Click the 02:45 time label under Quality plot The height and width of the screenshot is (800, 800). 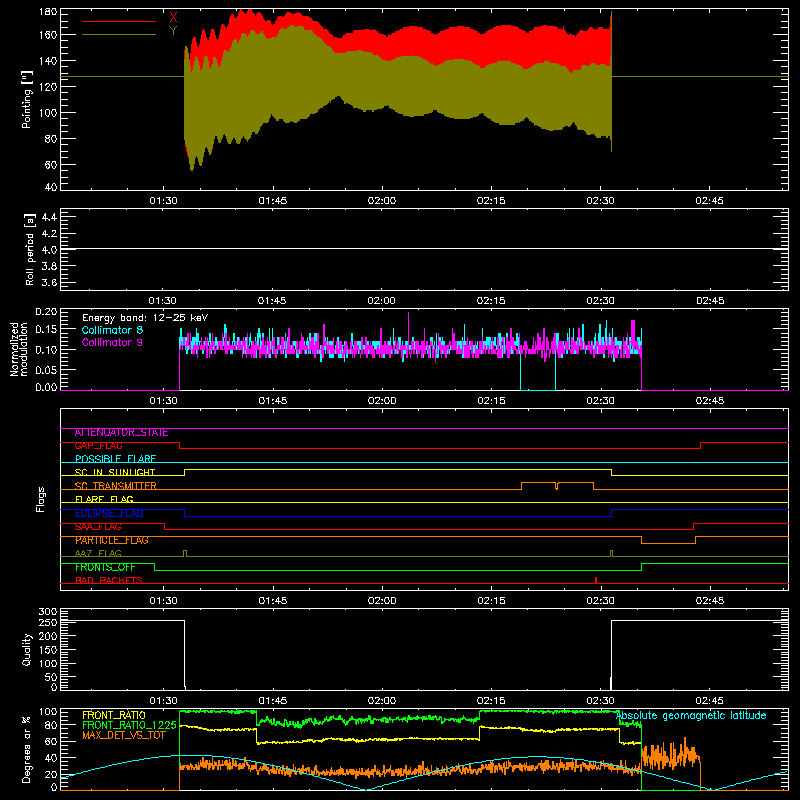tap(709, 701)
